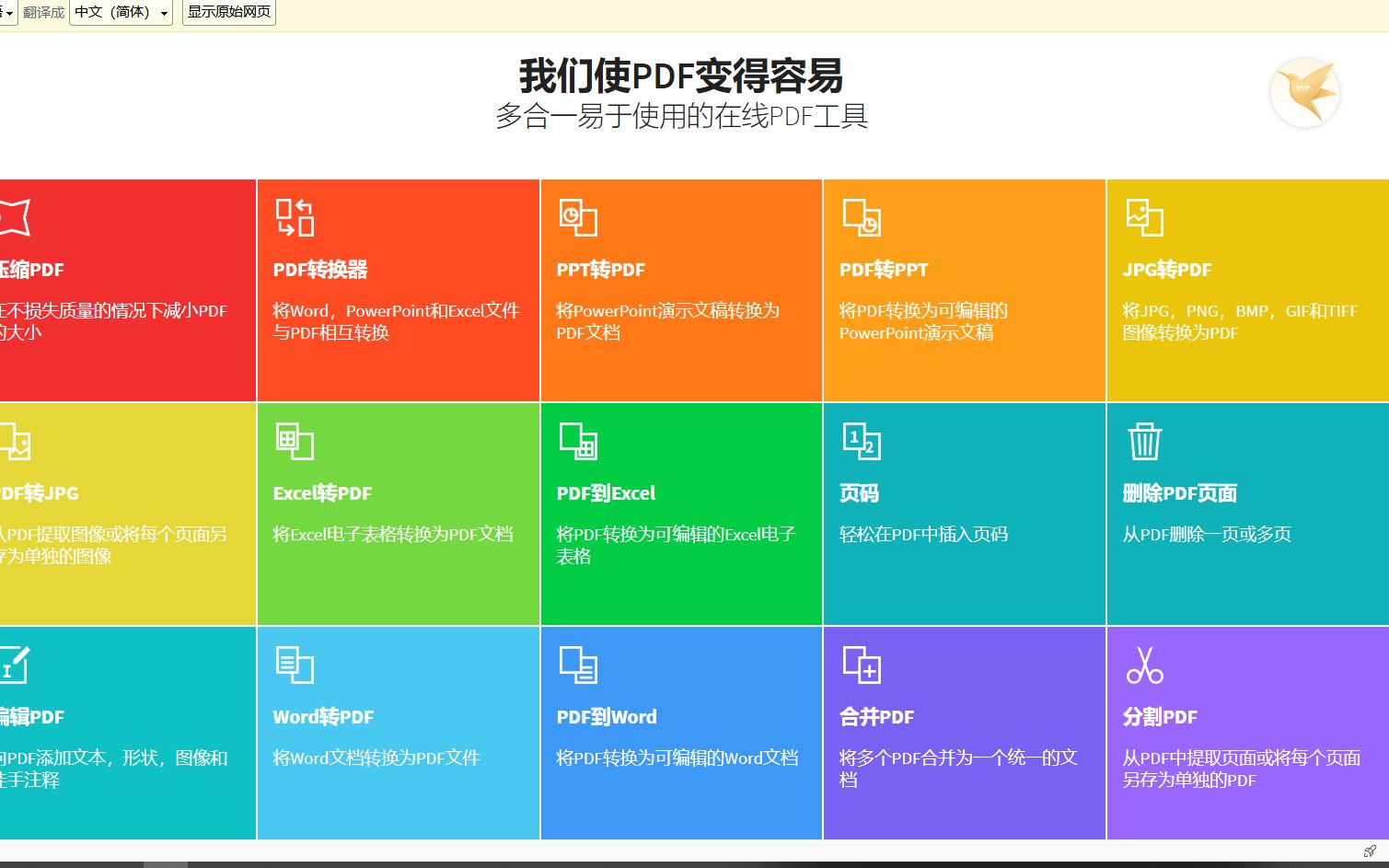Click the 编辑PDF pencil edit icon
The width and height of the screenshot is (1389, 868).
(x=14, y=665)
